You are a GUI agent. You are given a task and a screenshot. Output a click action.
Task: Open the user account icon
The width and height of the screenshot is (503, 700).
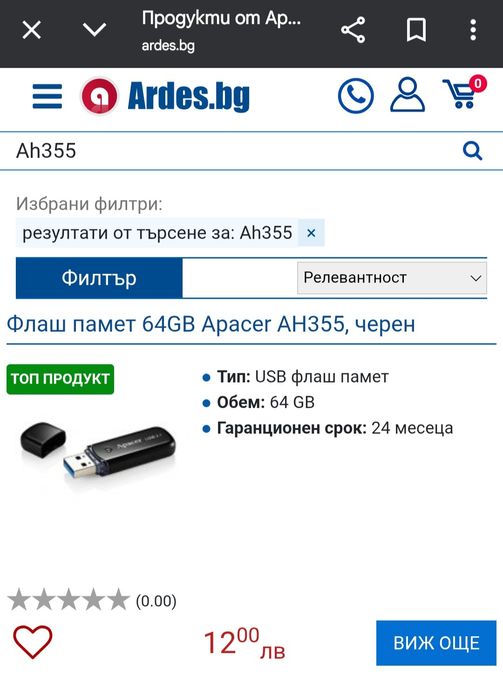[407, 95]
